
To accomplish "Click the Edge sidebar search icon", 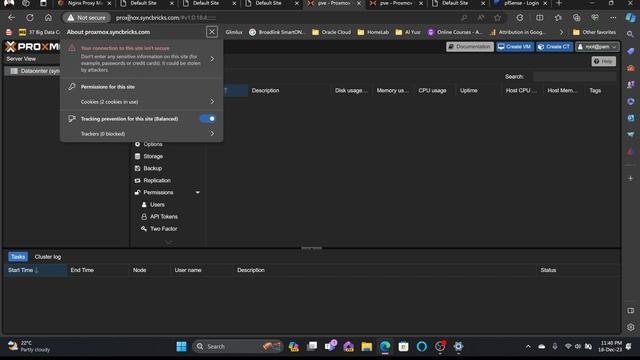I will click(x=631, y=34).
